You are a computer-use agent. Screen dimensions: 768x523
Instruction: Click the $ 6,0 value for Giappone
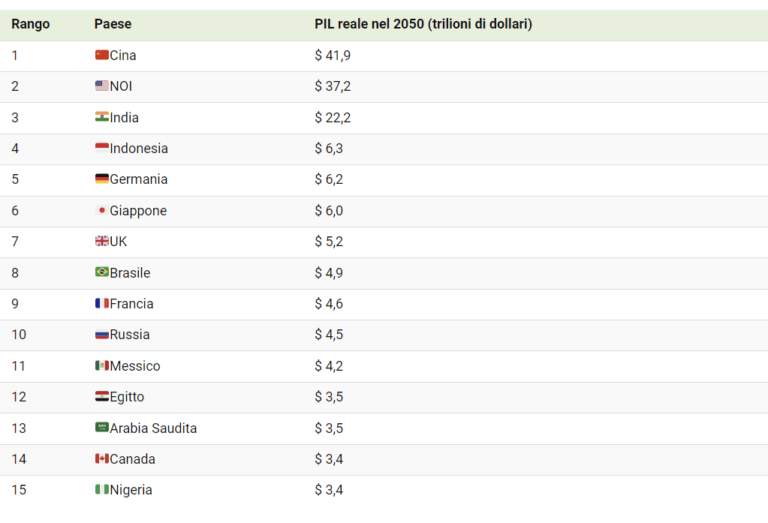pyautogui.click(x=329, y=211)
